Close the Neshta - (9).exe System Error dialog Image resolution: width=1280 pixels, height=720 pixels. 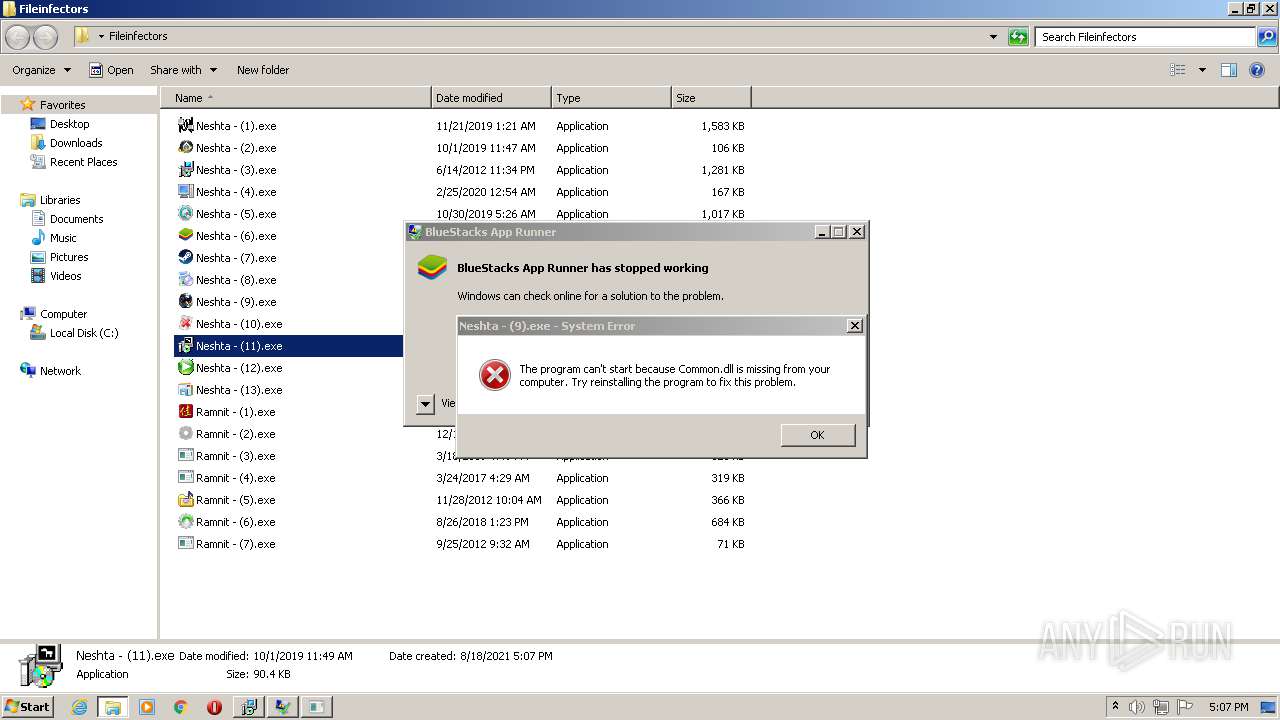coord(854,326)
